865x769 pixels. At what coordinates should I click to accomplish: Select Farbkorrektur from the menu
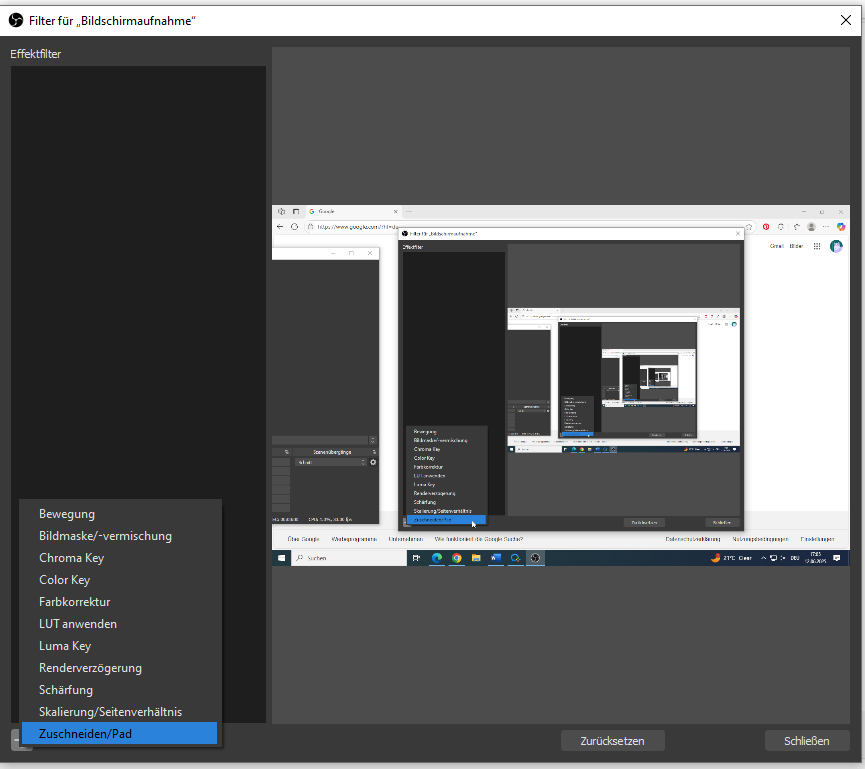[x=119, y=602]
